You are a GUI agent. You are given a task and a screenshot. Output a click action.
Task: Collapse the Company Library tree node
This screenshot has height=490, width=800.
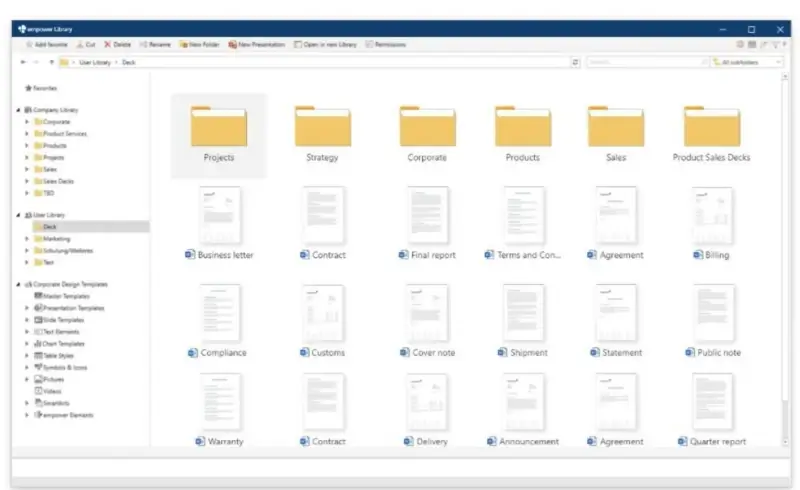coord(18,110)
